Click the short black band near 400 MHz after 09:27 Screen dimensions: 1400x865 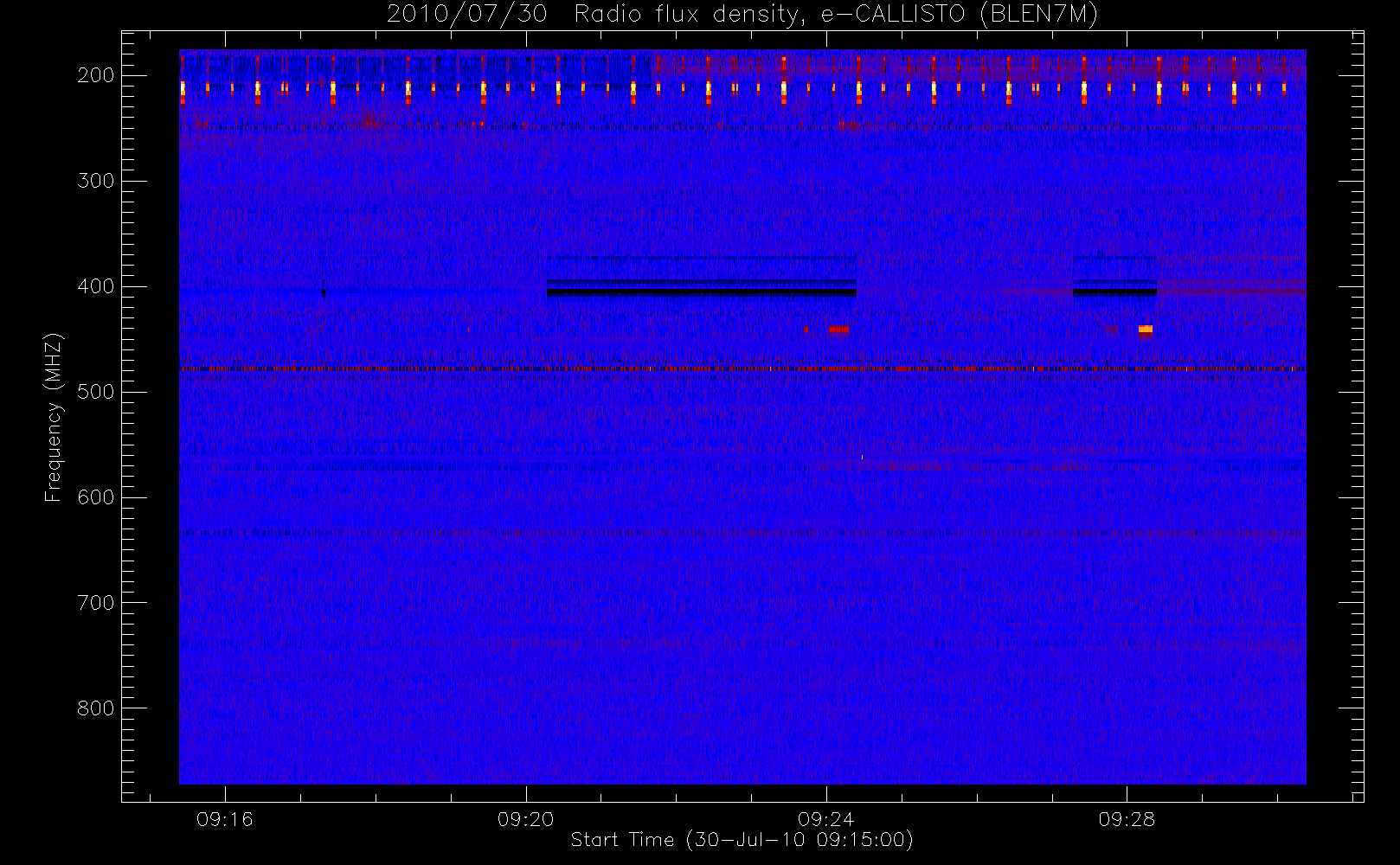coord(1114,292)
